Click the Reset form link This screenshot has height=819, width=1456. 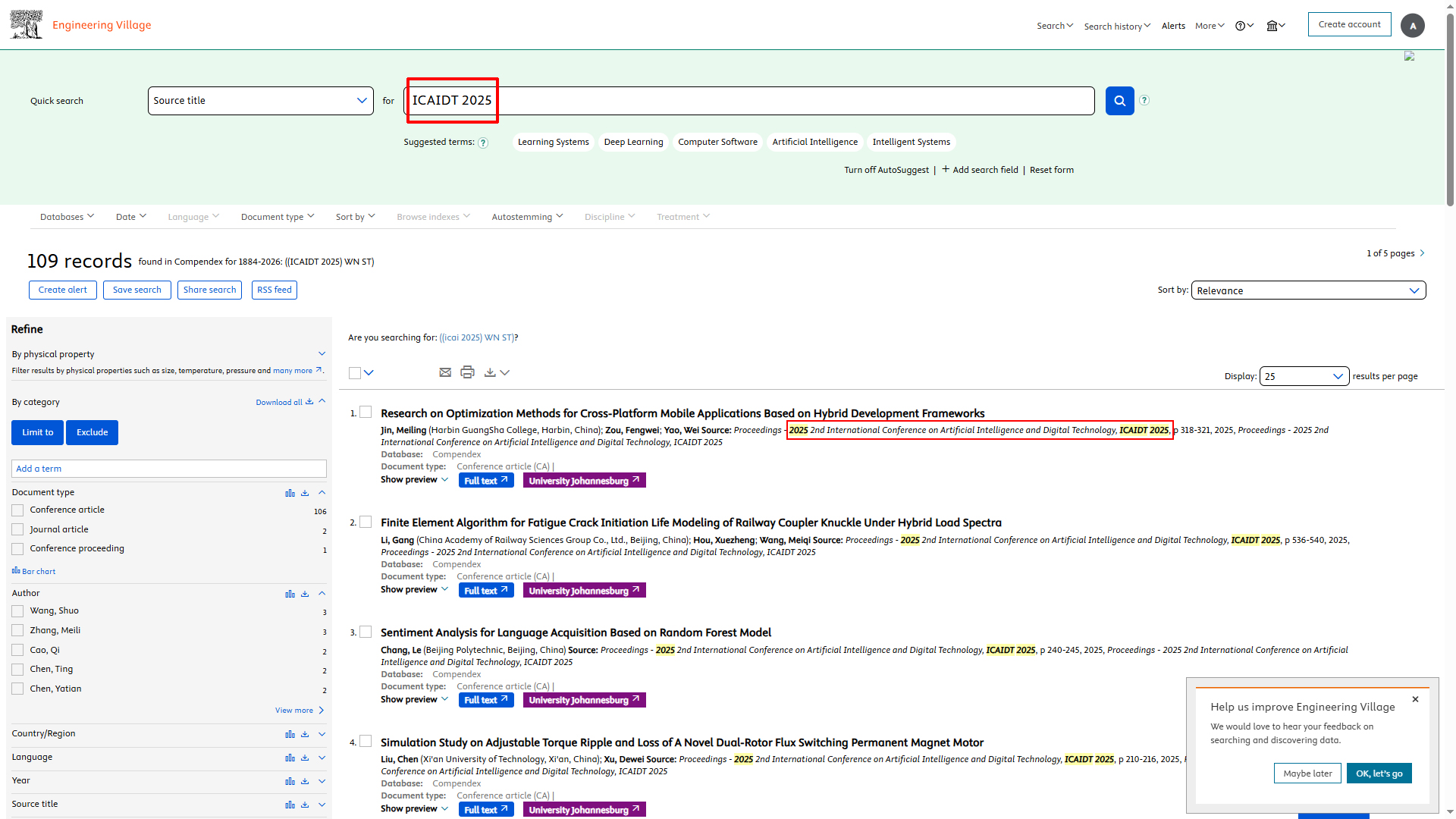(x=1051, y=170)
